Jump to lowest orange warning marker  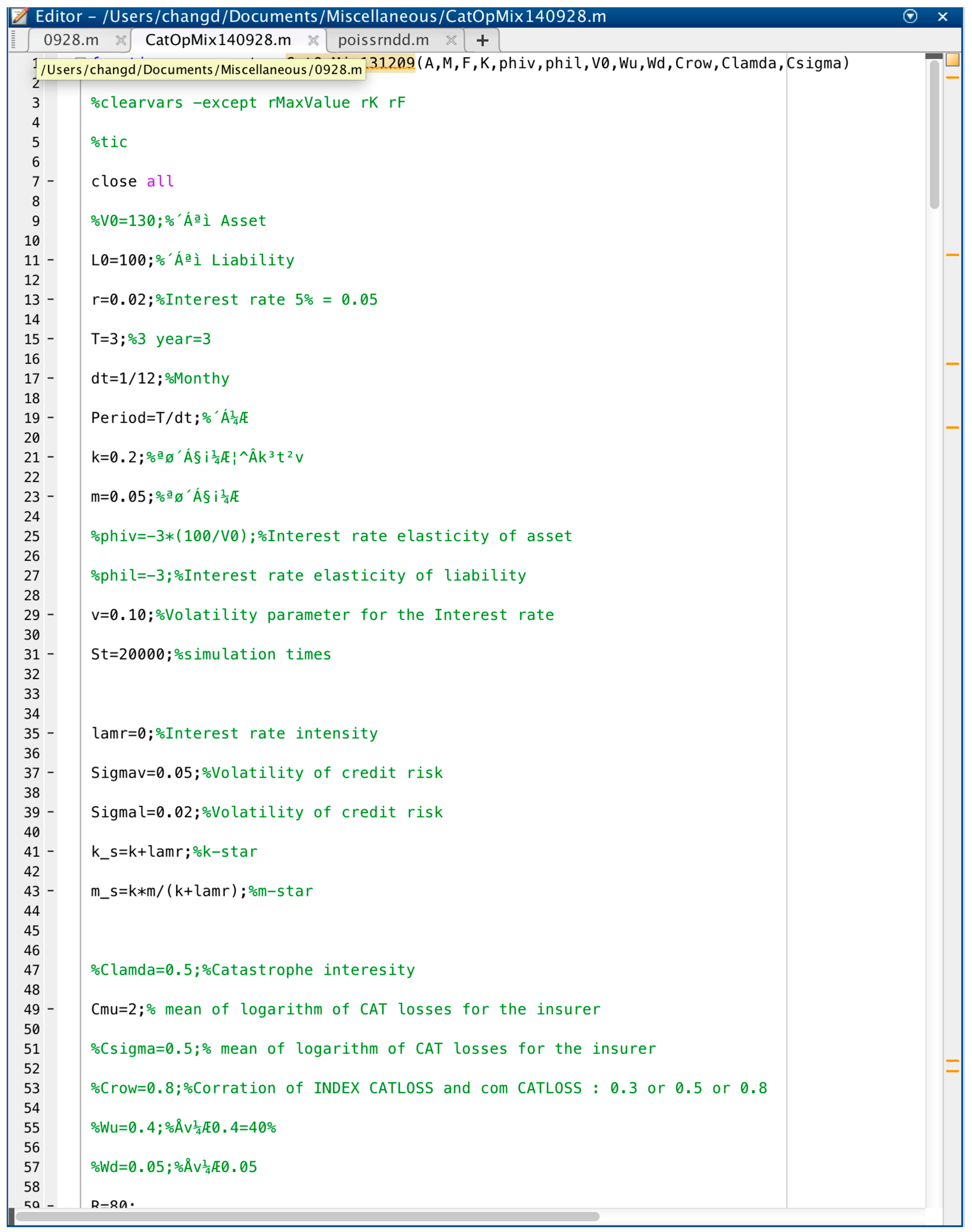click(x=953, y=1072)
